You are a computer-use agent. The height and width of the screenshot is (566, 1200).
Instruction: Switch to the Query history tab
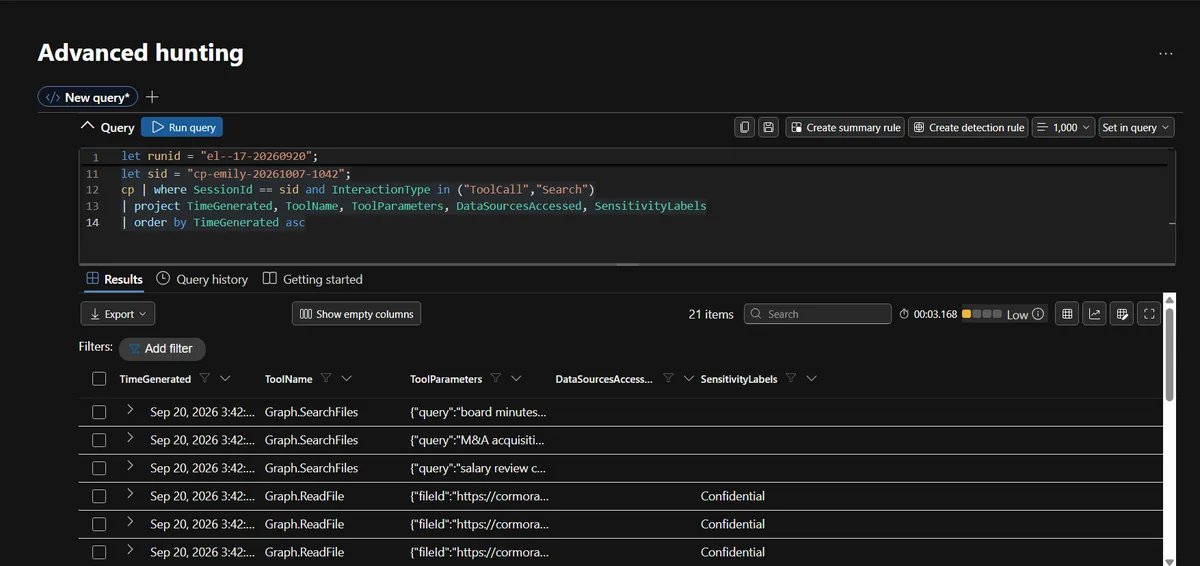(x=202, y=279)
